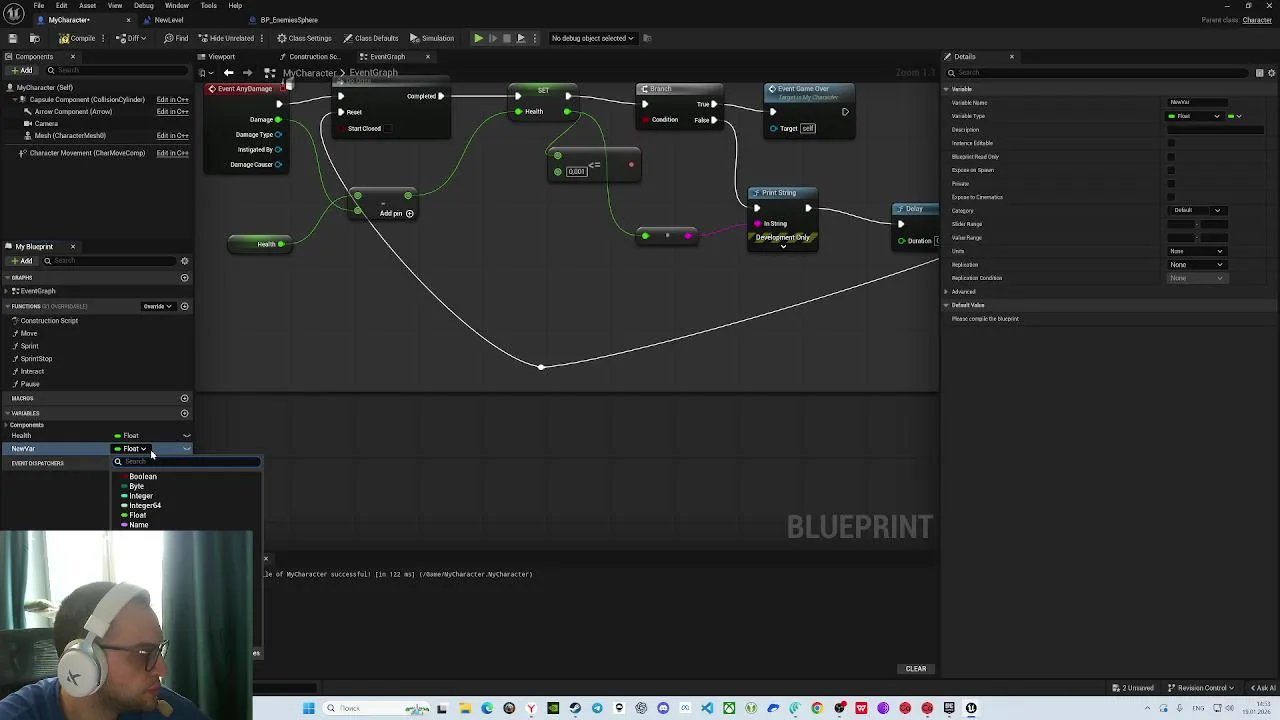The image size is (1280, 720).
Task: Enable Expose to Cinematics checkbox
Action: coord(1172,197)
